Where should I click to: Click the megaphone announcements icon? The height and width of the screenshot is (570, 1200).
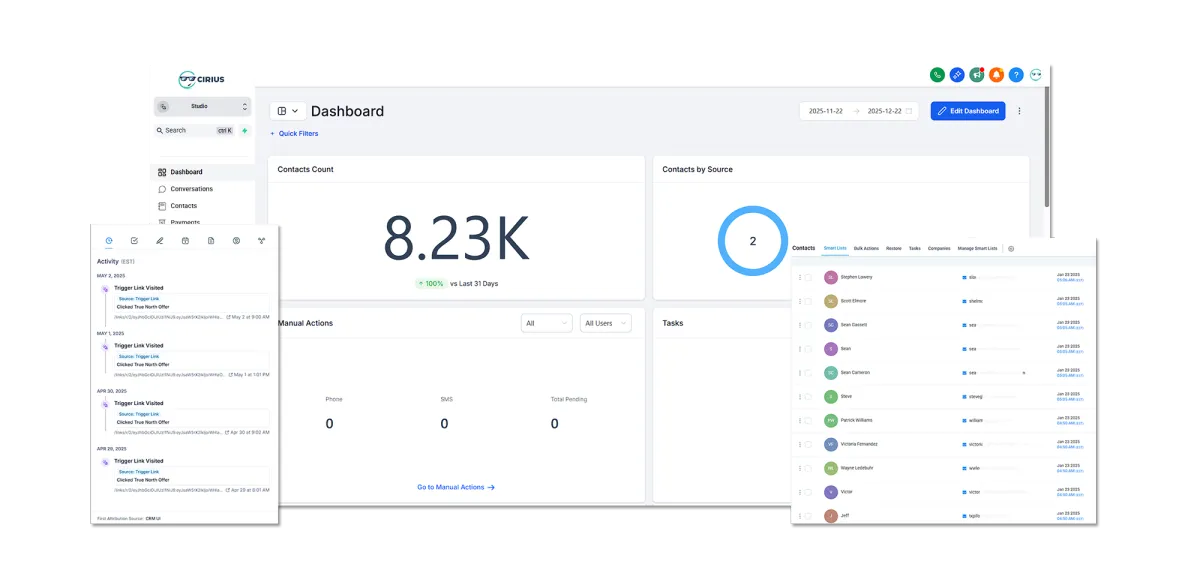(x=976, y=75)
